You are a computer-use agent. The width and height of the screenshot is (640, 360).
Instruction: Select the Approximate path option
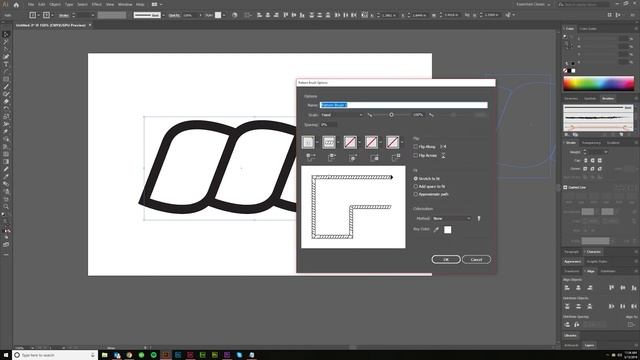416,194
